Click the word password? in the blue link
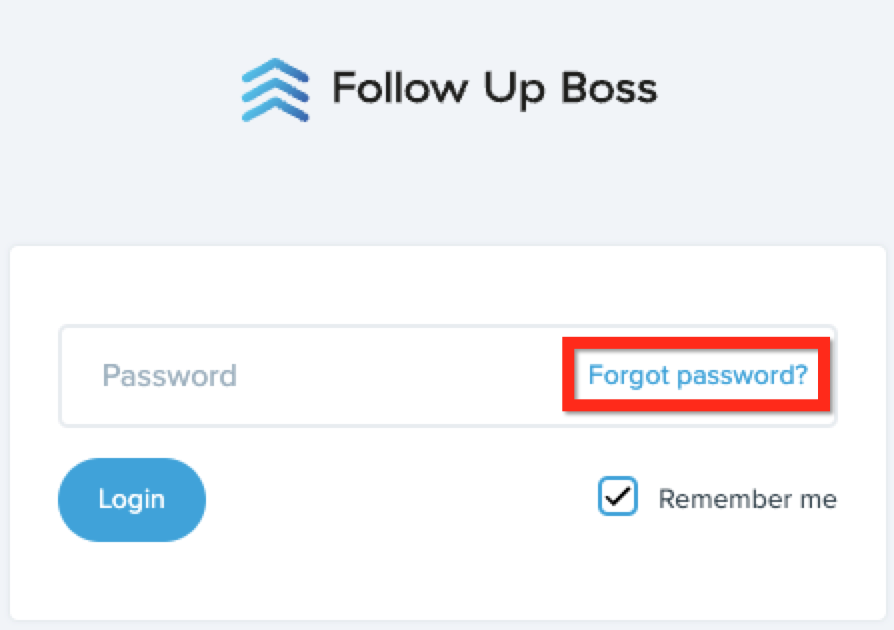Viewport: 894px width, 630px height. tap(742, 376)
